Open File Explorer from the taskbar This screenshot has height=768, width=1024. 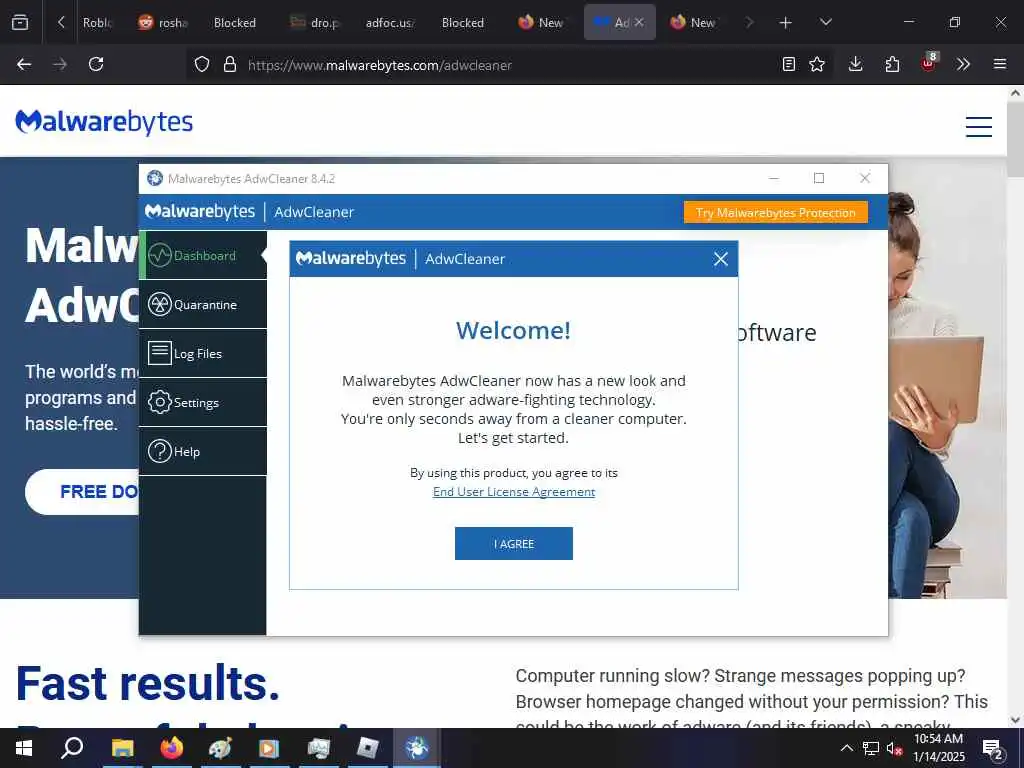[x=122, y=748]
